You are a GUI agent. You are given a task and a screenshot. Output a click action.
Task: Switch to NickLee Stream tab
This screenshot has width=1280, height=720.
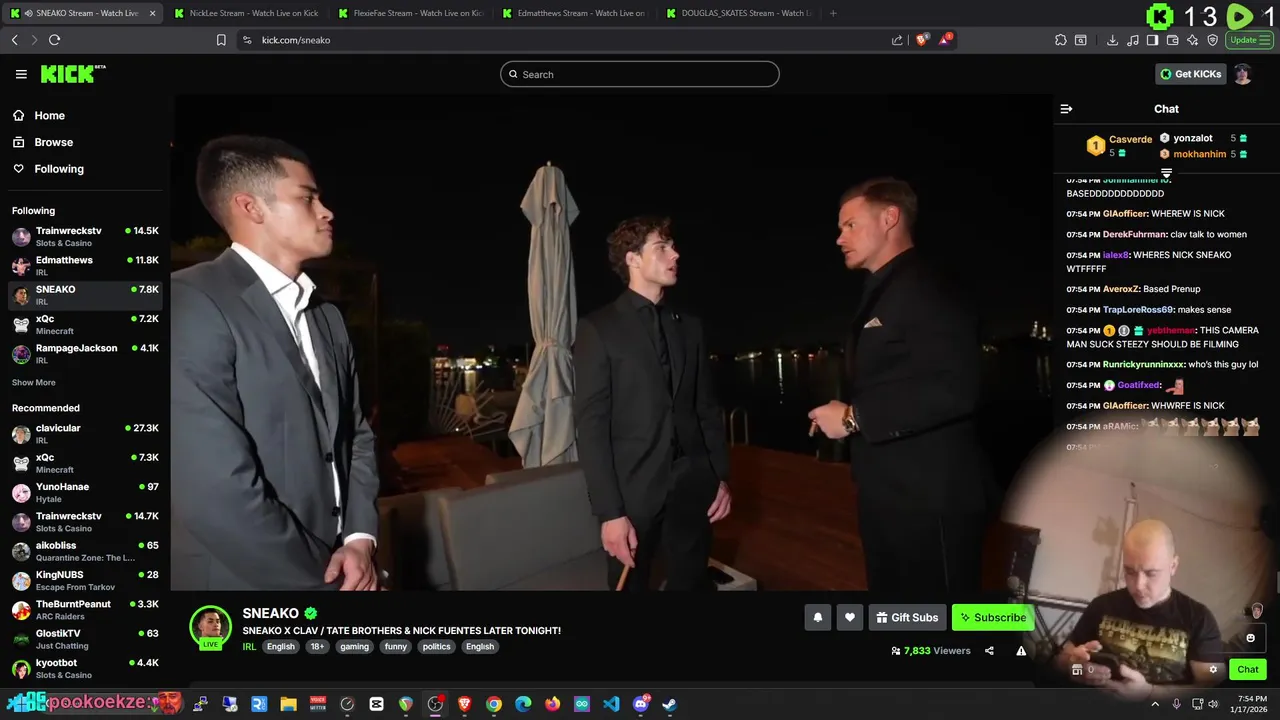pos(245,13)
